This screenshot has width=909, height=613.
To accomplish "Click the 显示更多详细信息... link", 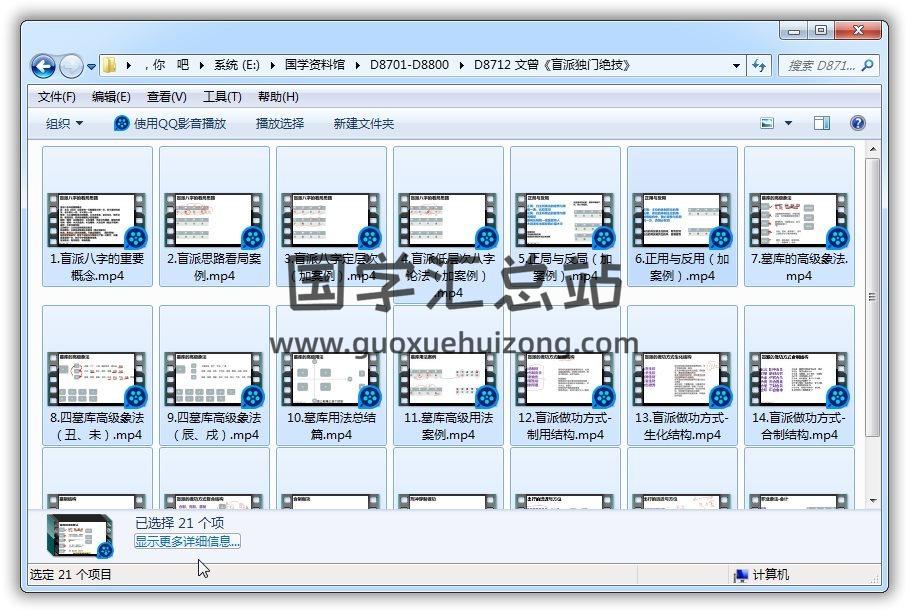I will click(187, 542).
